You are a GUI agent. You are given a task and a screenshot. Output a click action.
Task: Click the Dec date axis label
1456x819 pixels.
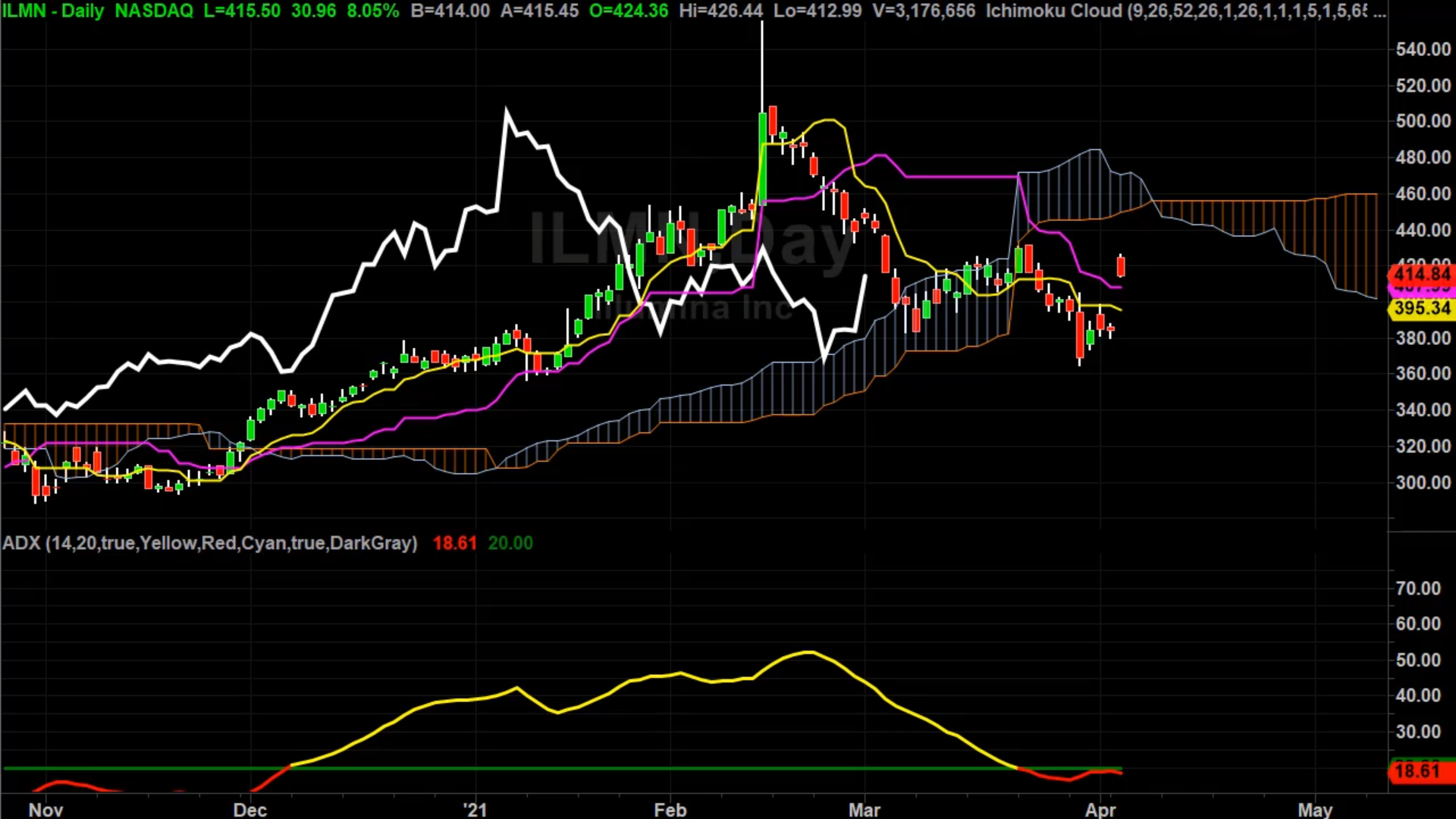click(x=250, y=809)
